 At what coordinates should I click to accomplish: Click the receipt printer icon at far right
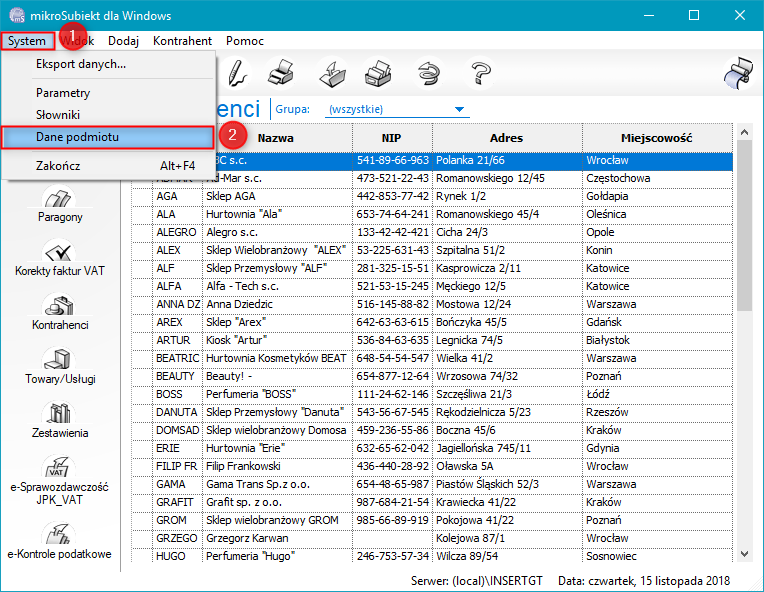pos(738,72)
